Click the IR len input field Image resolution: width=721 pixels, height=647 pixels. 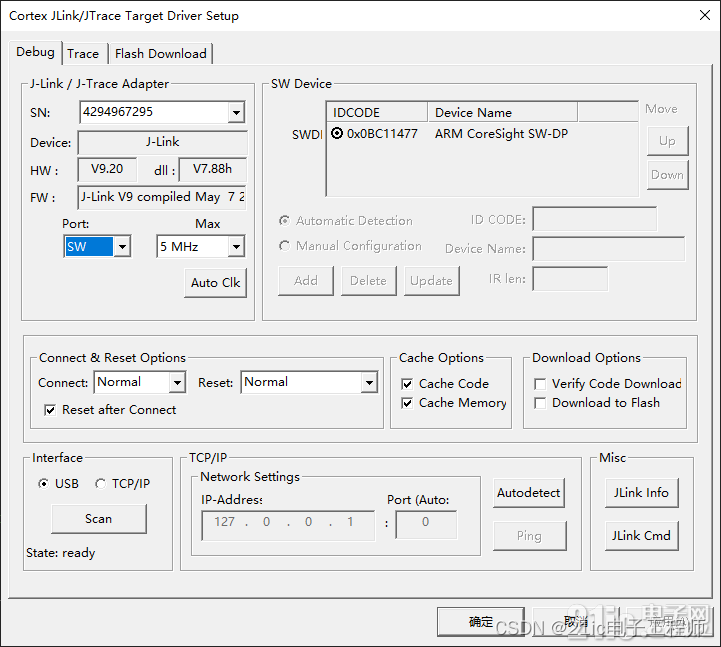tap(570, 279)
